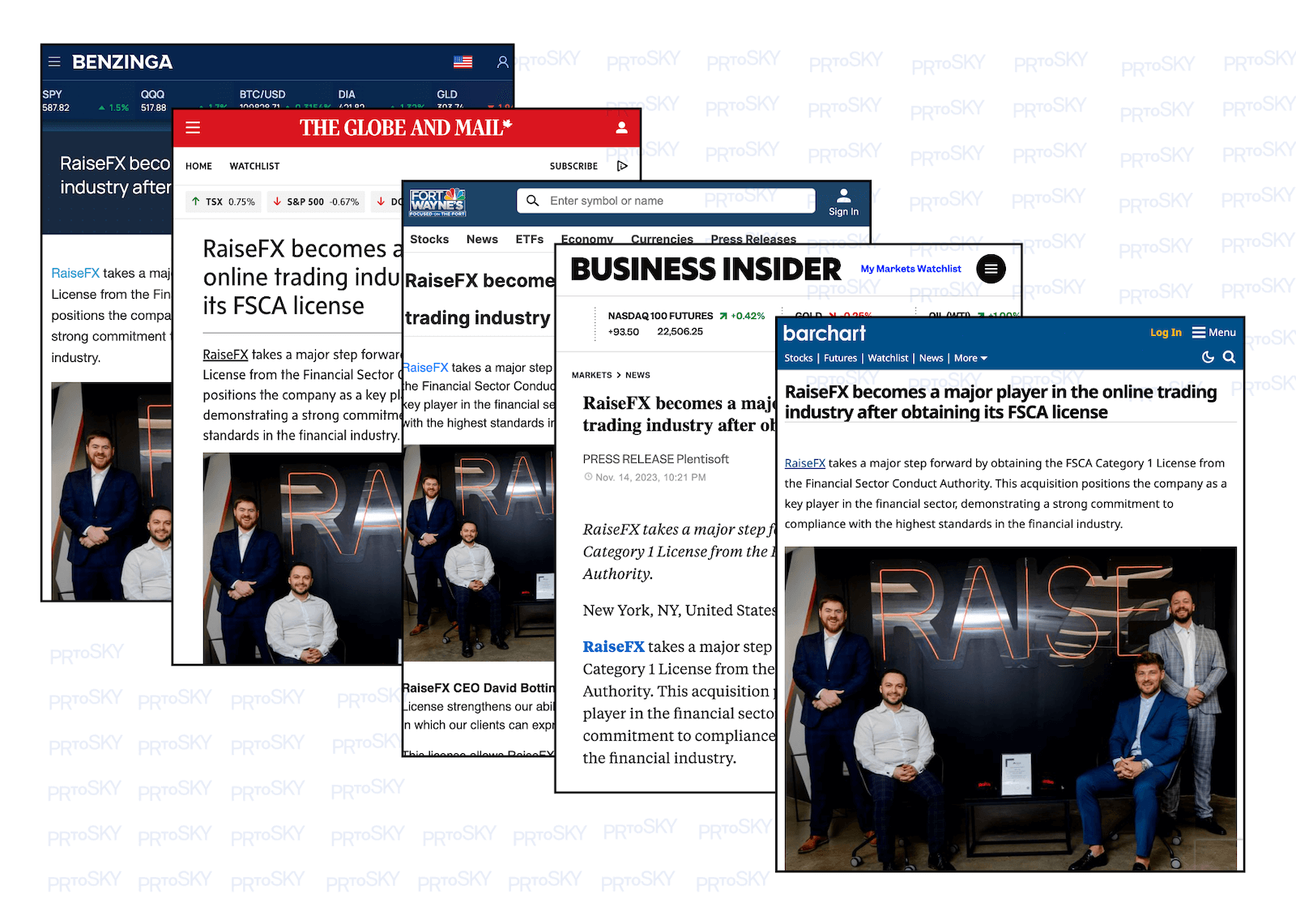Open Watchlist in Barchart nav

(x=888, y=358)
